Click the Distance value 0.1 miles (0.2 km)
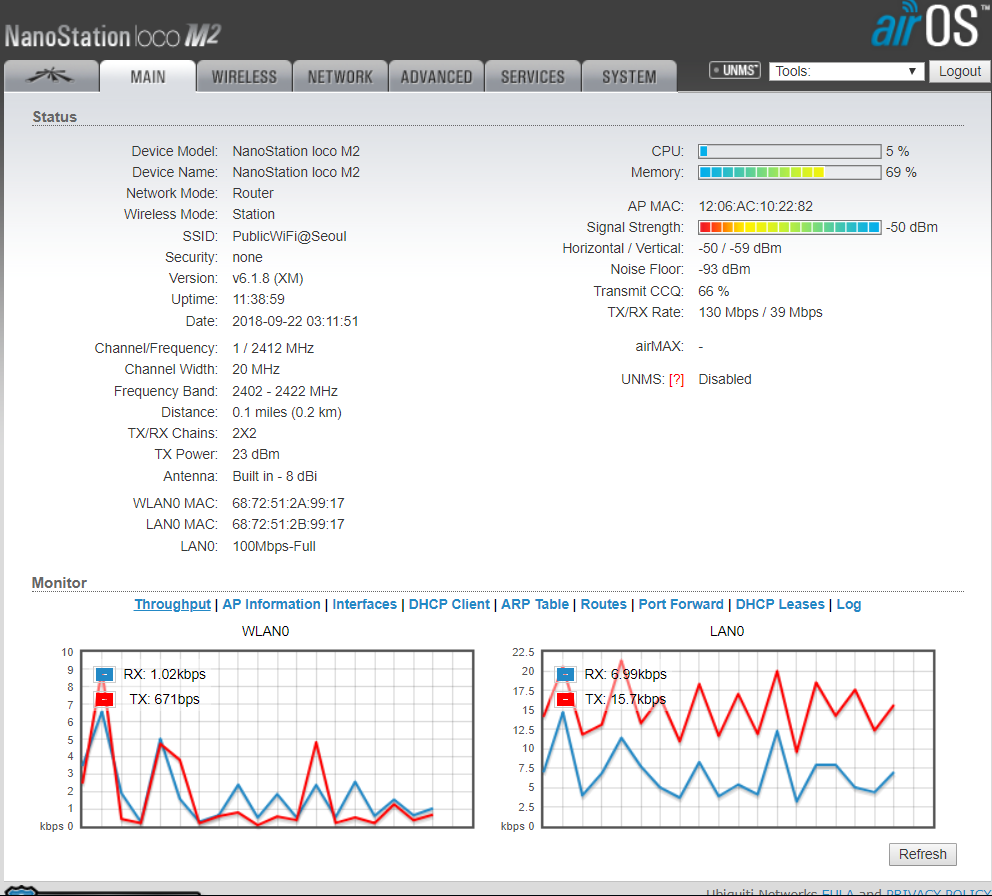Screen dimensions: 992x896 point(287,413)
